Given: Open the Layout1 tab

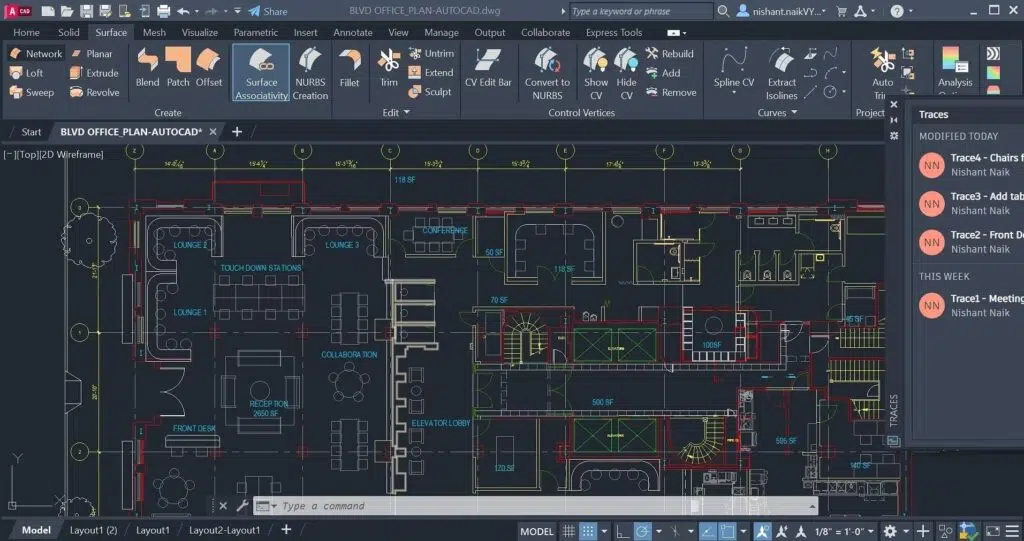Looking at the screenshot, I should pyautogui.click(x=153, y=531).
